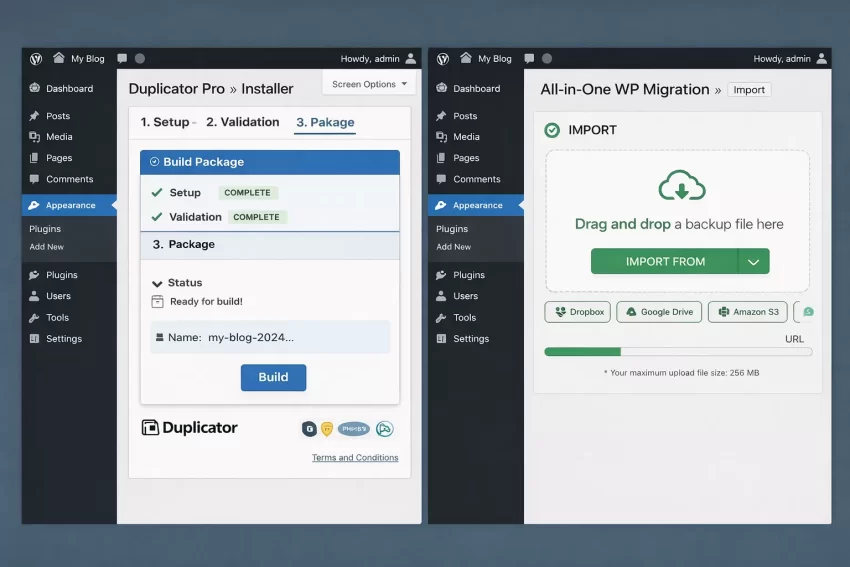
Task: Collapse the Status section chevron
Action: point(157,284)
